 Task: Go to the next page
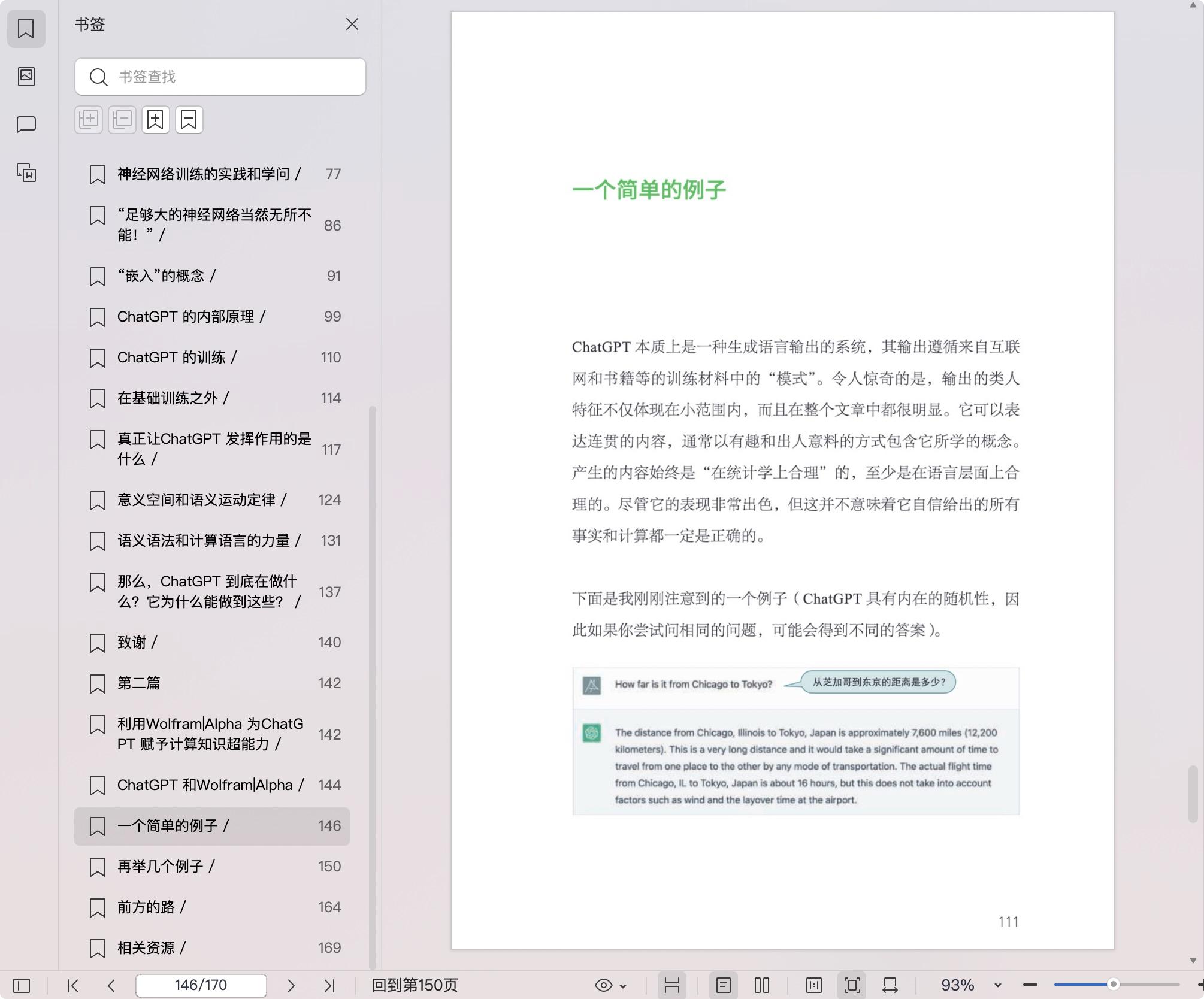coord(291,985)
